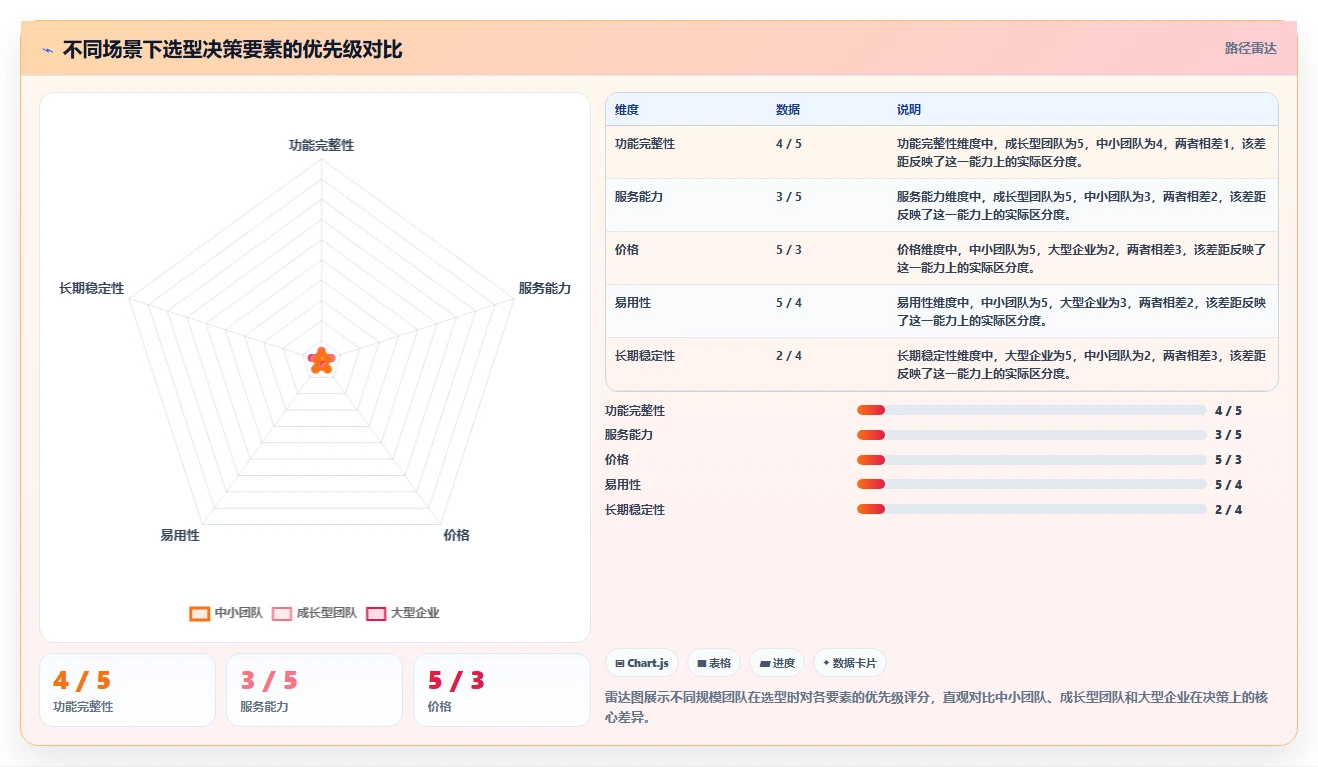Click the 功能完整性 progress bar
Viewport: 1318px width, 767px height.
(1031, 410)
